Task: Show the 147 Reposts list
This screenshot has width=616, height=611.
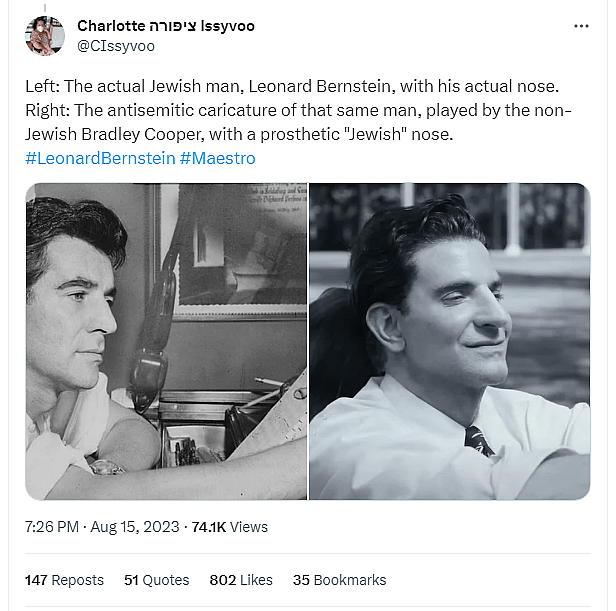Action: [x=64, y=580]
